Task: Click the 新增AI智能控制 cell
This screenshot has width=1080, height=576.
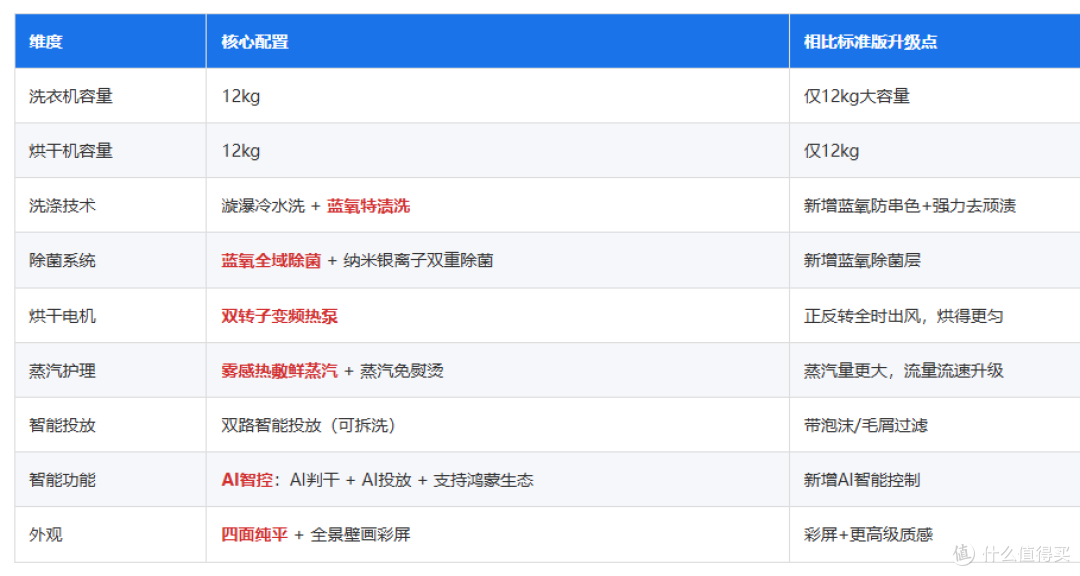Action: coord(935,480)
